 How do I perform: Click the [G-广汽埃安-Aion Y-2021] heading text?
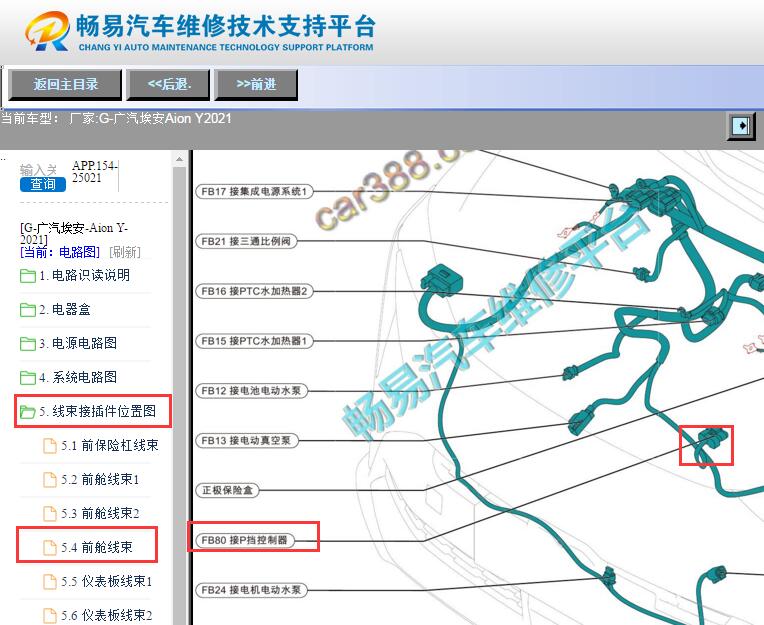(74, 233)
